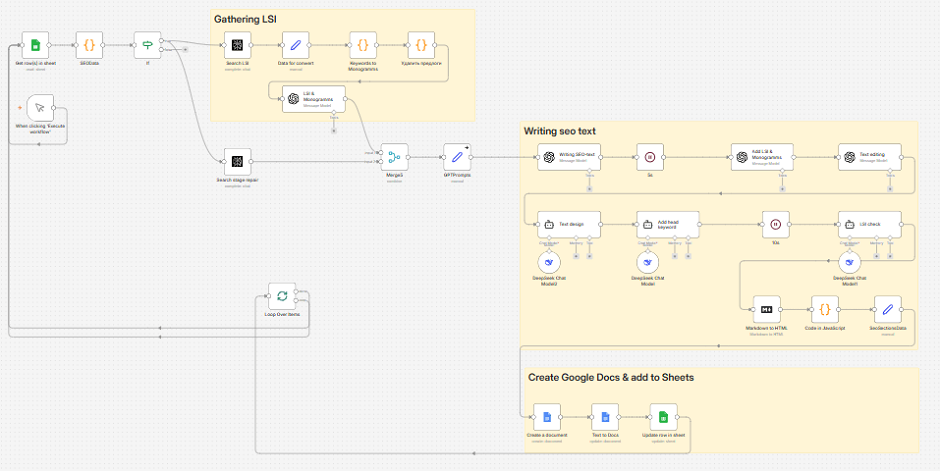Select the 'Code in JavaScript' node

click(825, 309)
